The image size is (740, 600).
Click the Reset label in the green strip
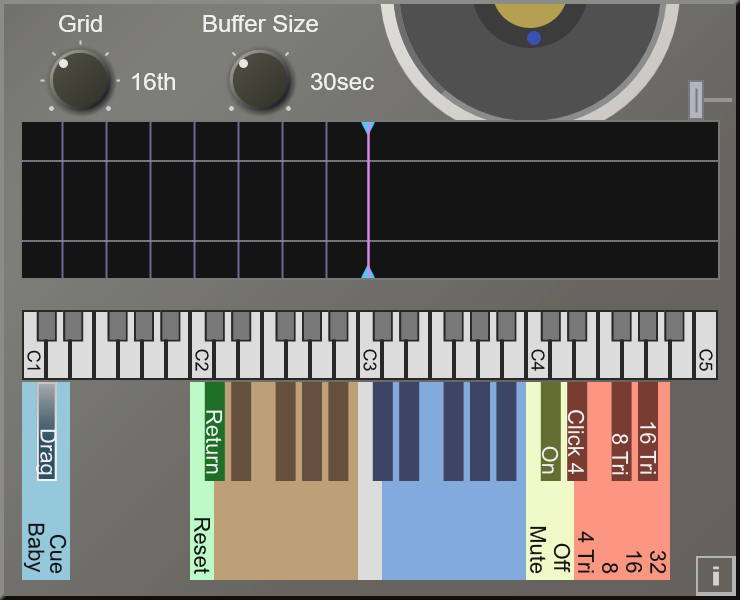click(x=201, y=545)
